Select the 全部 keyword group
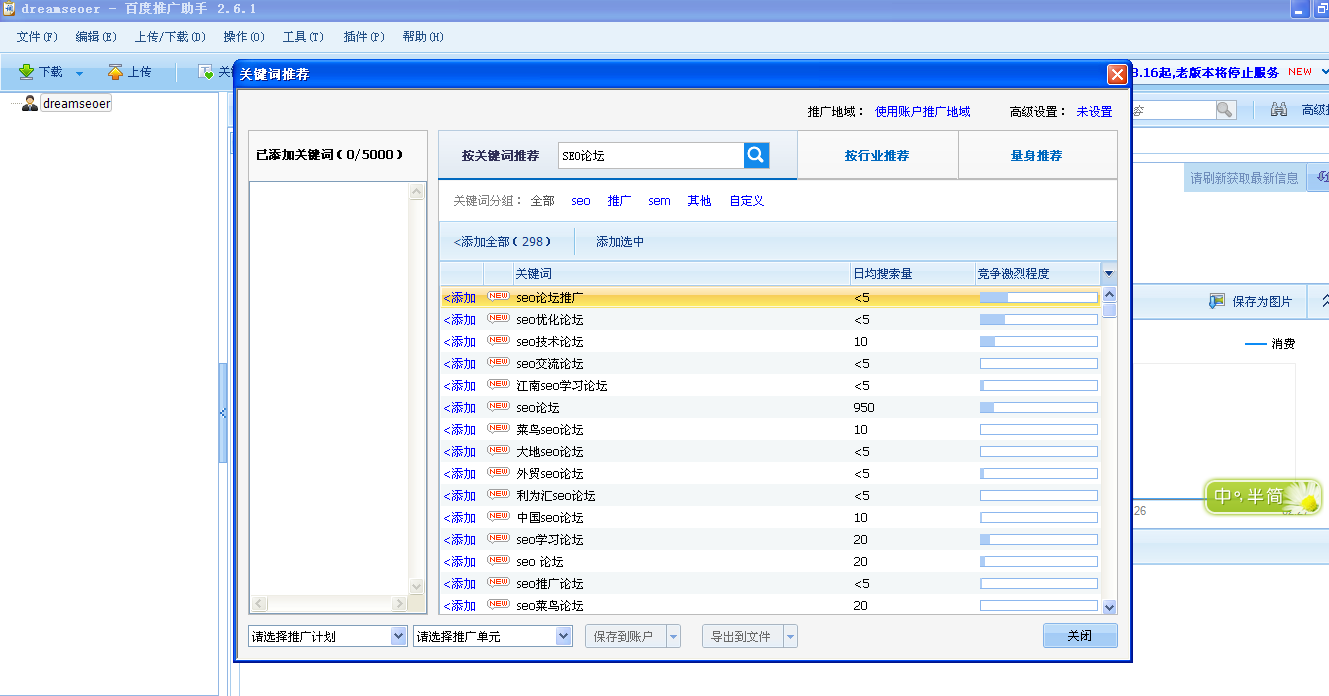 (542, 201)
